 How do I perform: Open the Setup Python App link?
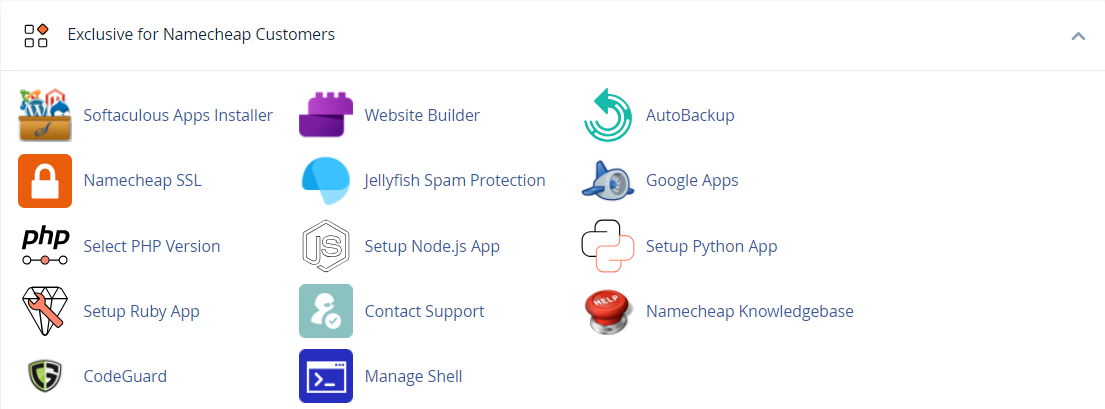click(x=711, y=246)
